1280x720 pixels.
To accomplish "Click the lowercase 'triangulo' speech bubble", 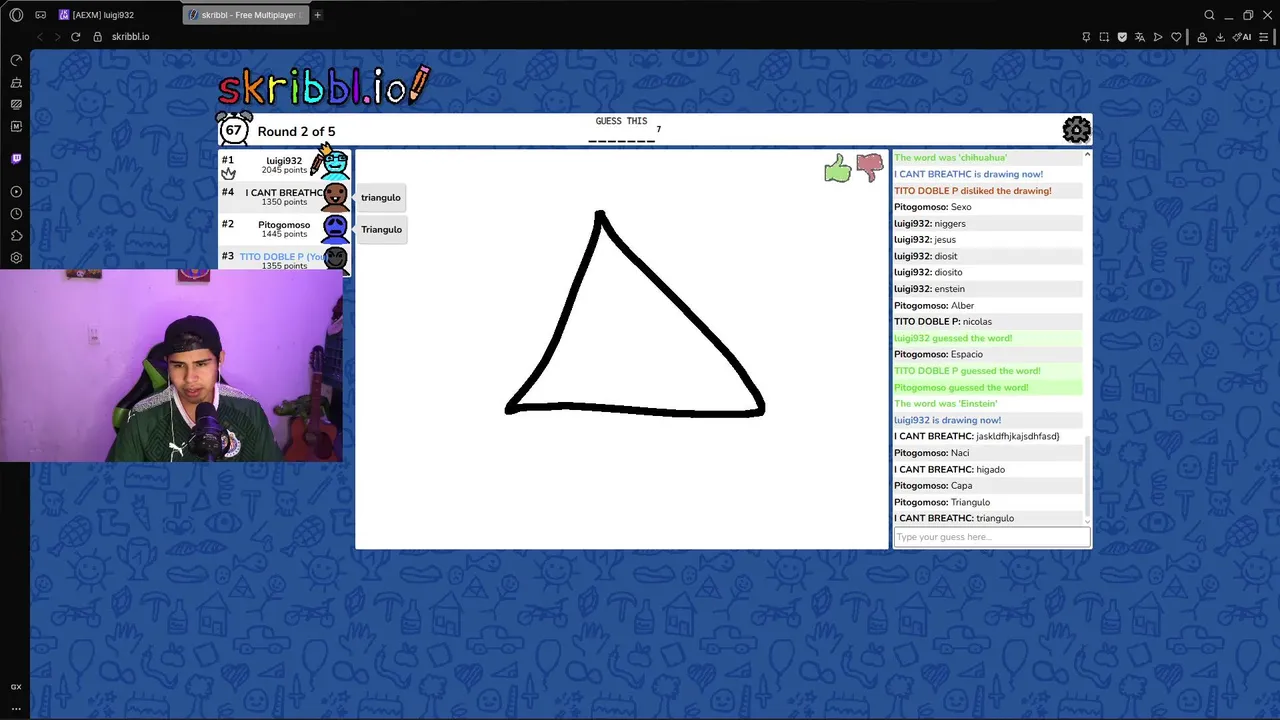I will [381, 197].
